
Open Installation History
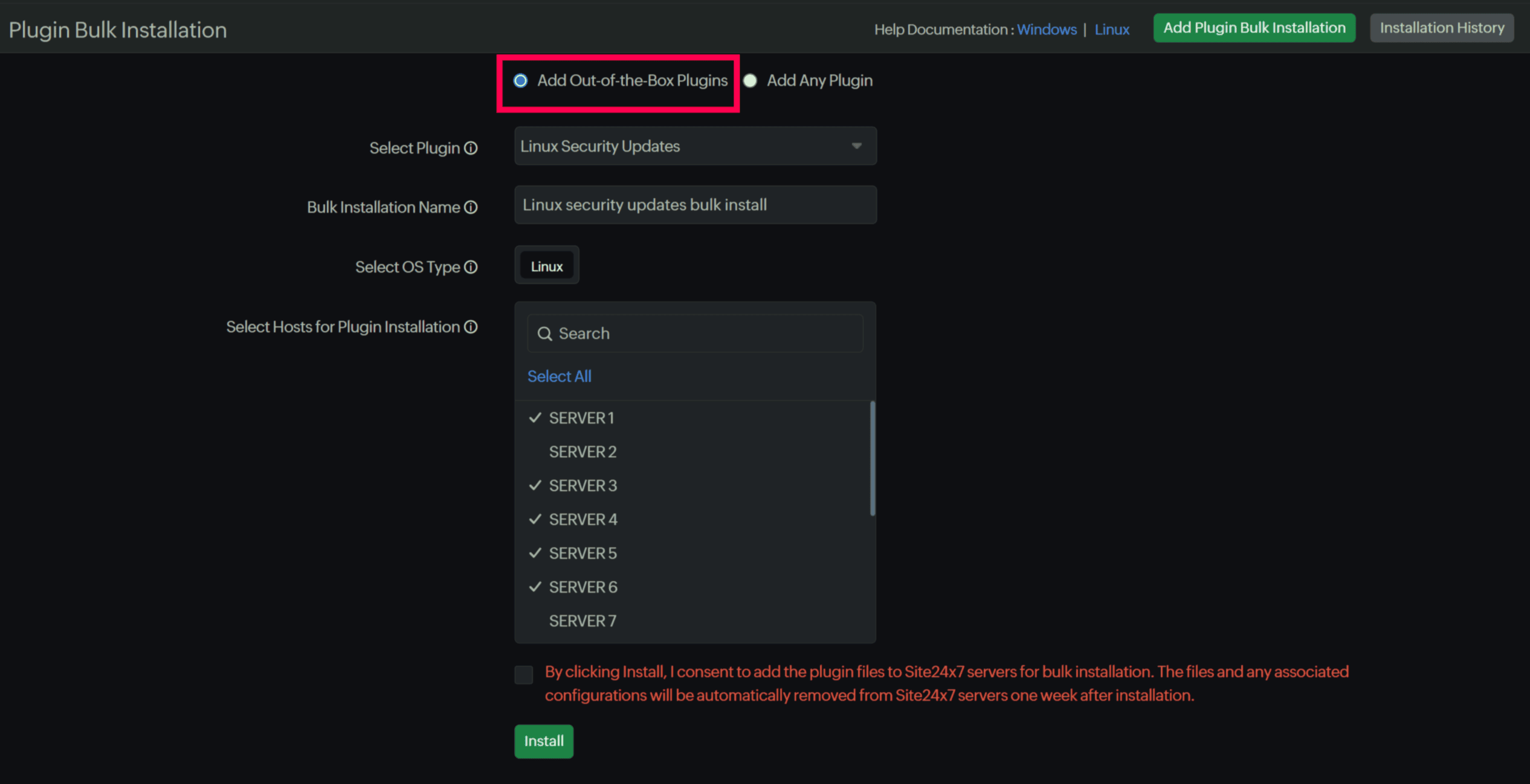click(x=1441, y=28)
